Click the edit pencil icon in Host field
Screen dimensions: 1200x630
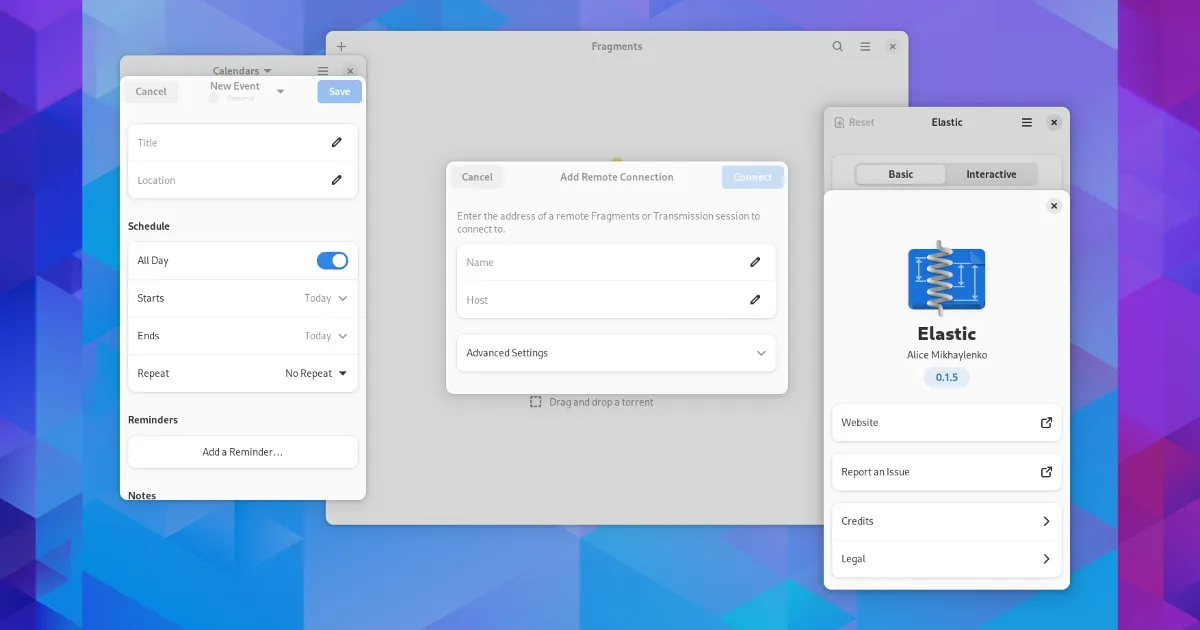pyautogui.click(x=755, y=300)
